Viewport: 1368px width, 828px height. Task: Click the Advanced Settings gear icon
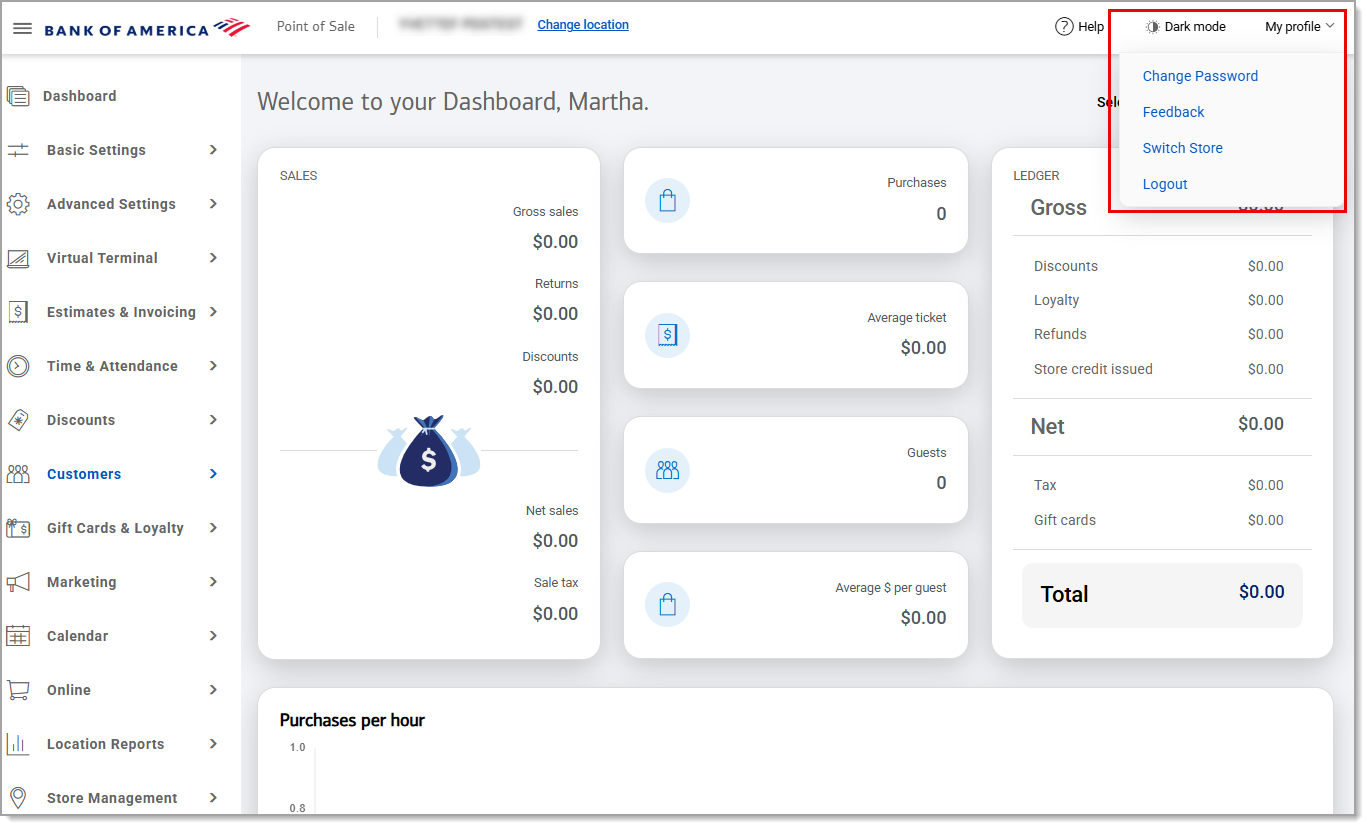click(18, 204)
